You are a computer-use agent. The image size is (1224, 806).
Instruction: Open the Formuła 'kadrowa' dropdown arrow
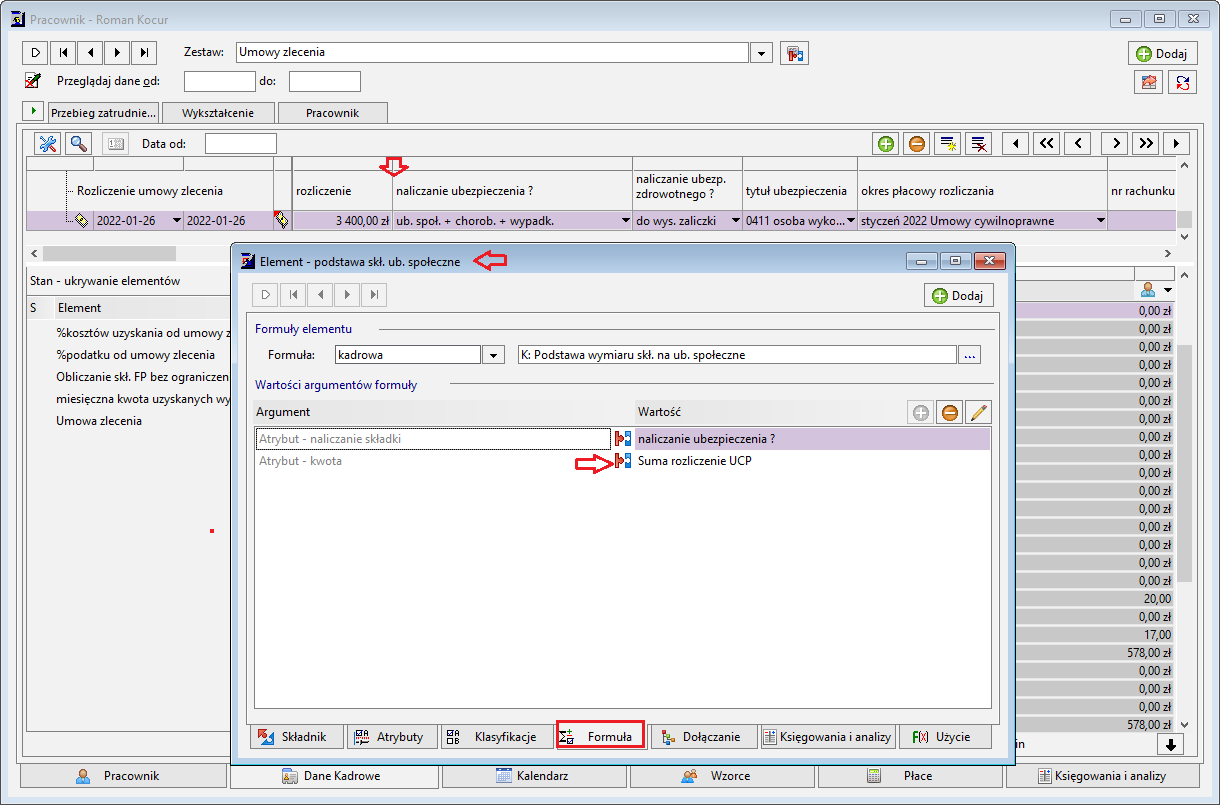coord(493,355)
